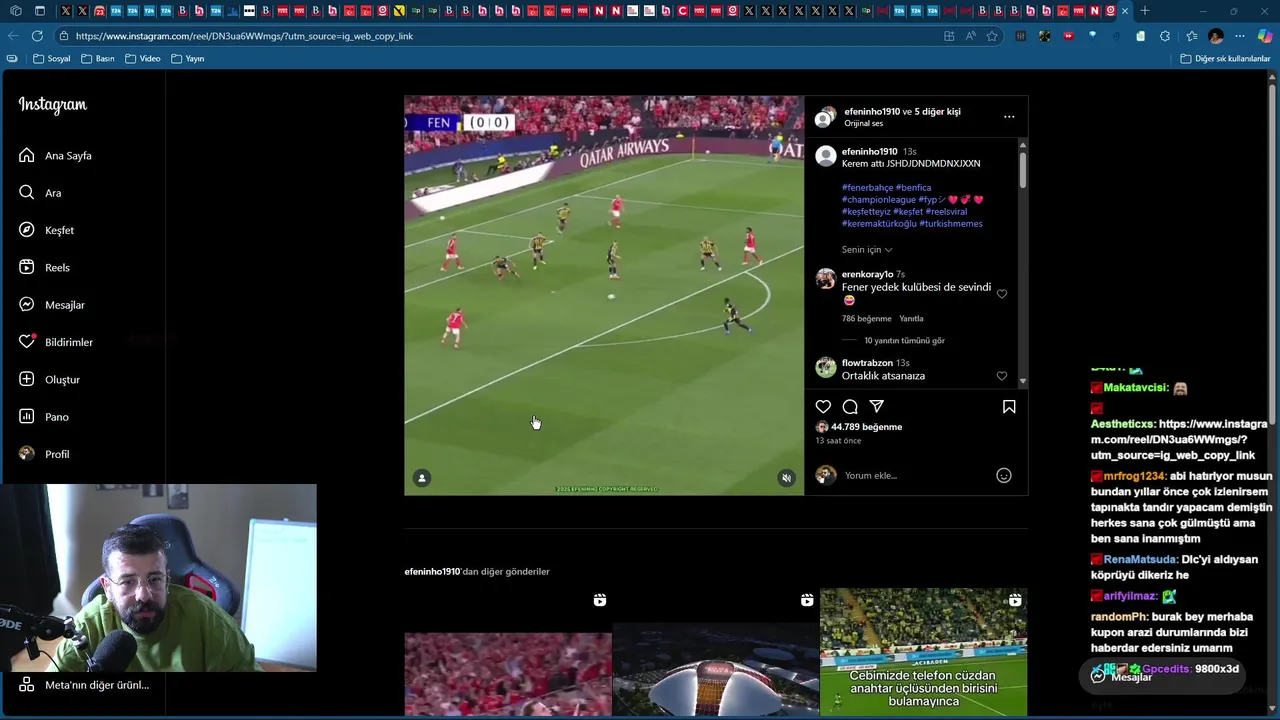Image resolution: width=1280 pixels, height=720 pixels.
Task: Open #fenerbahçe hashtag
Action: pyautogui.click(x=866, y=188)
